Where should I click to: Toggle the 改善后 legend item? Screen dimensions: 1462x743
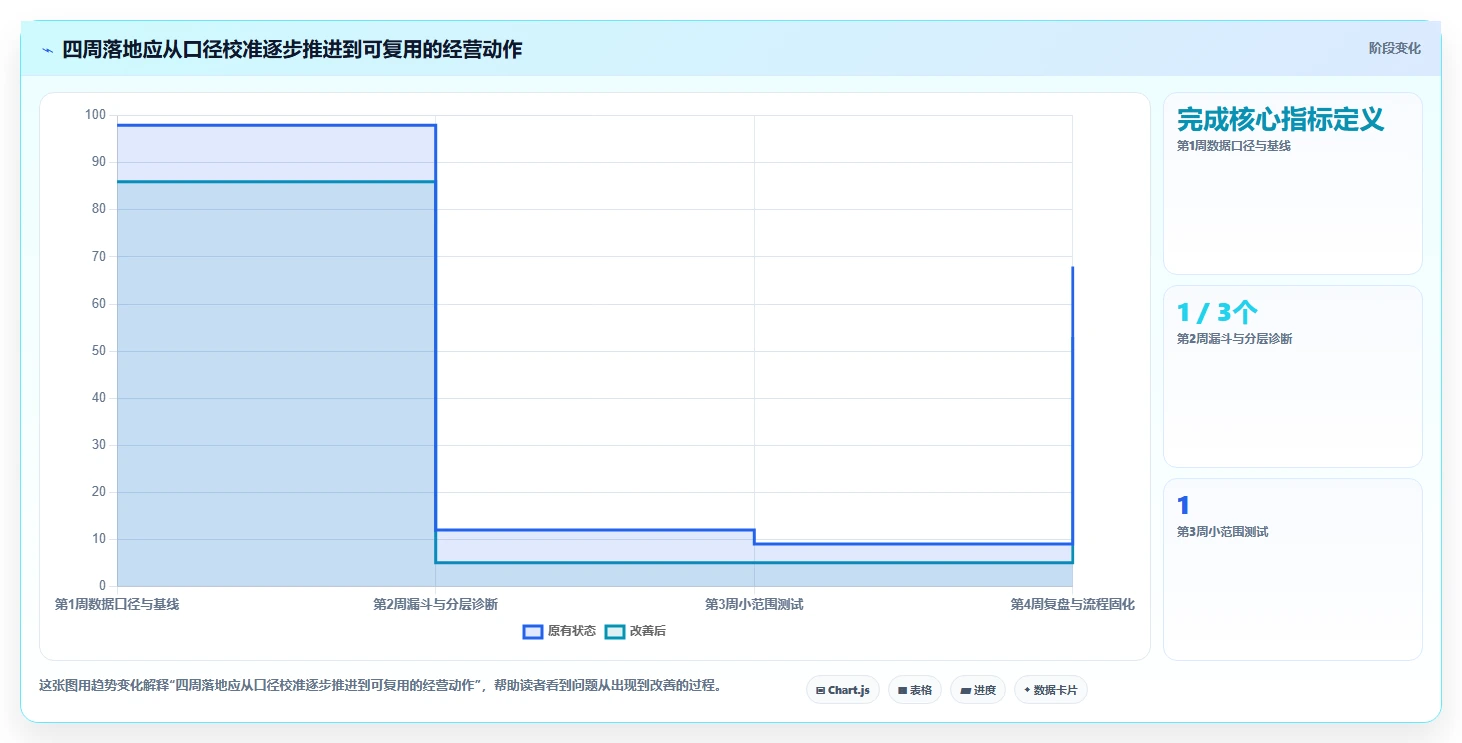coord(636,631)
